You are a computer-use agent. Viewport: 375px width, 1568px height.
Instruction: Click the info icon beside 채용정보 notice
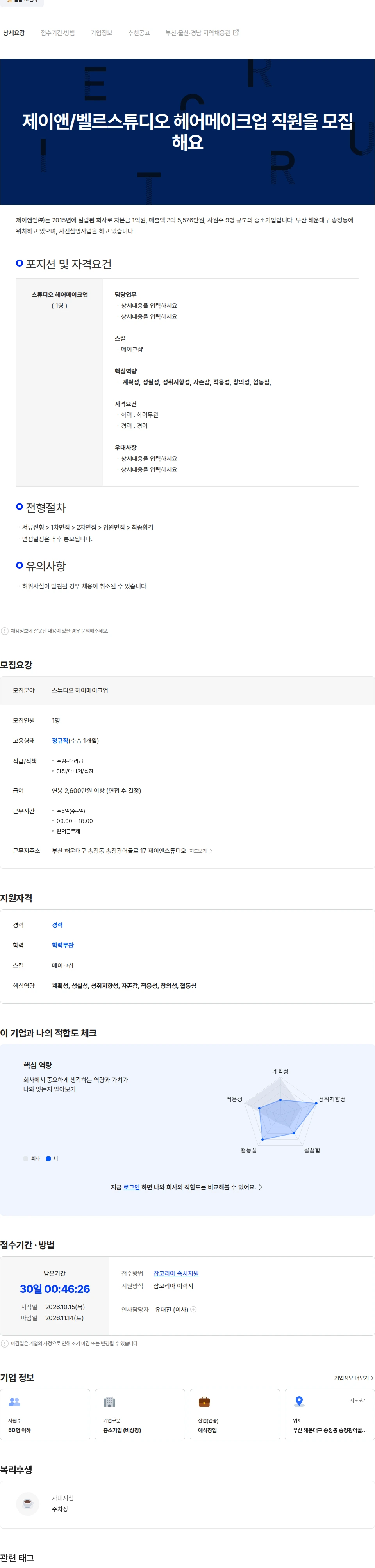click(5, 631)
